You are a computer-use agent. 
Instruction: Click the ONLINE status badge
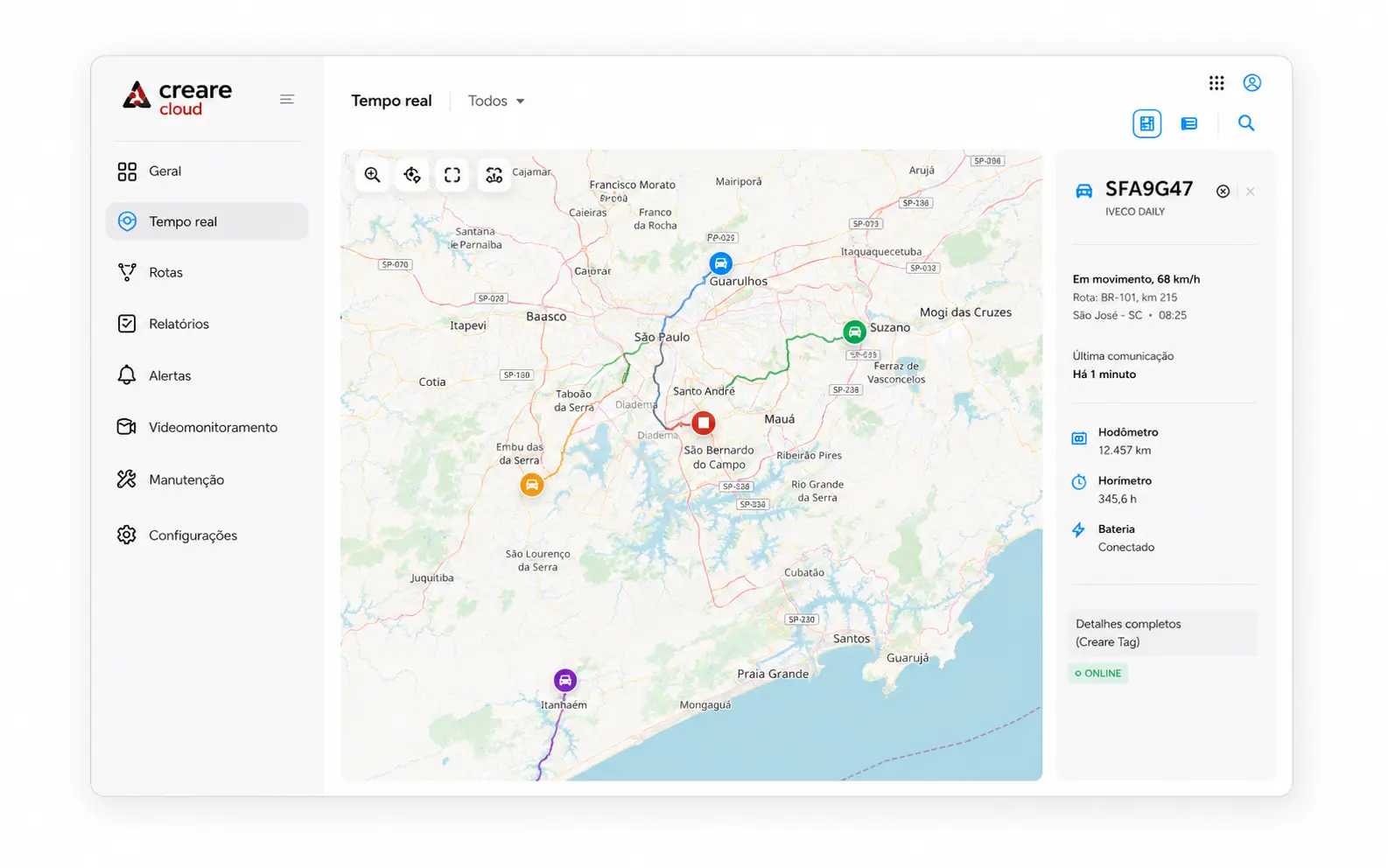coord(1097,673)
